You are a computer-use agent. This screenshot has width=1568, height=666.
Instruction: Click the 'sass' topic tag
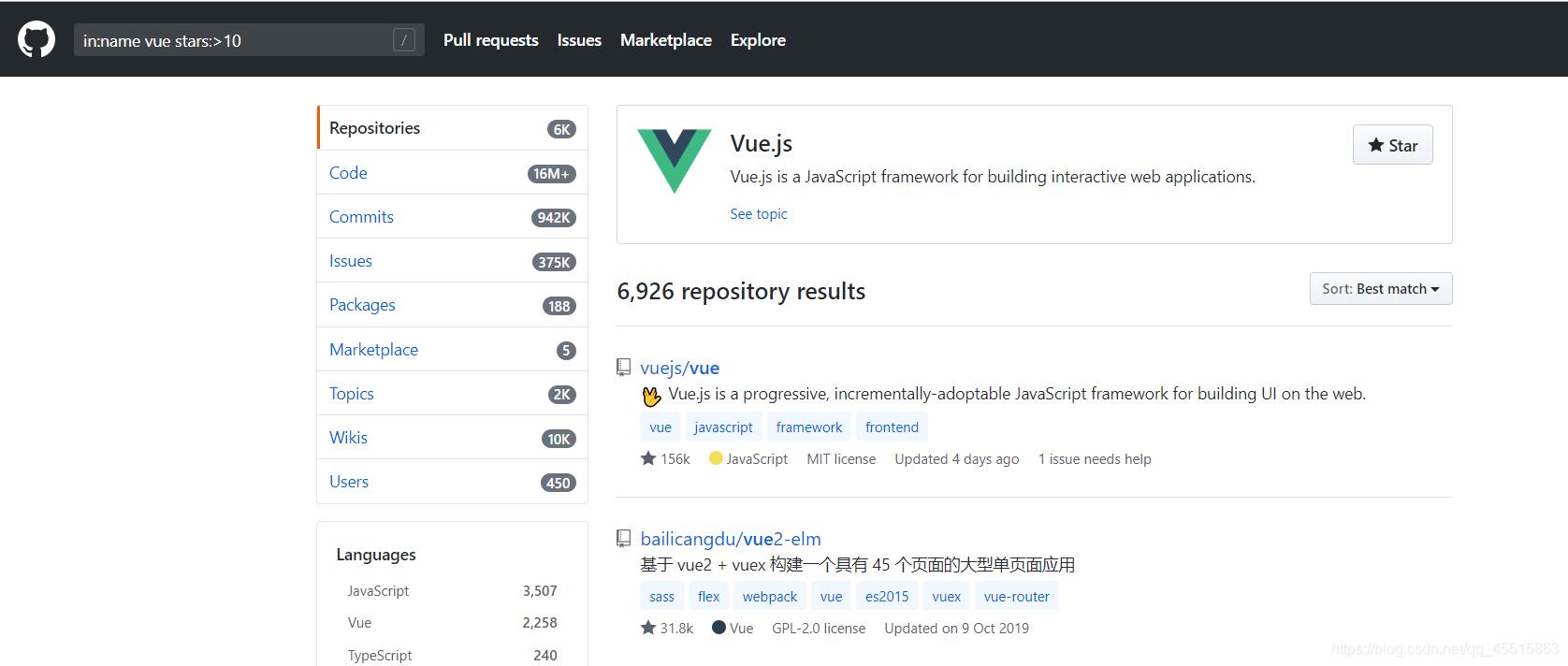[662, 597]
